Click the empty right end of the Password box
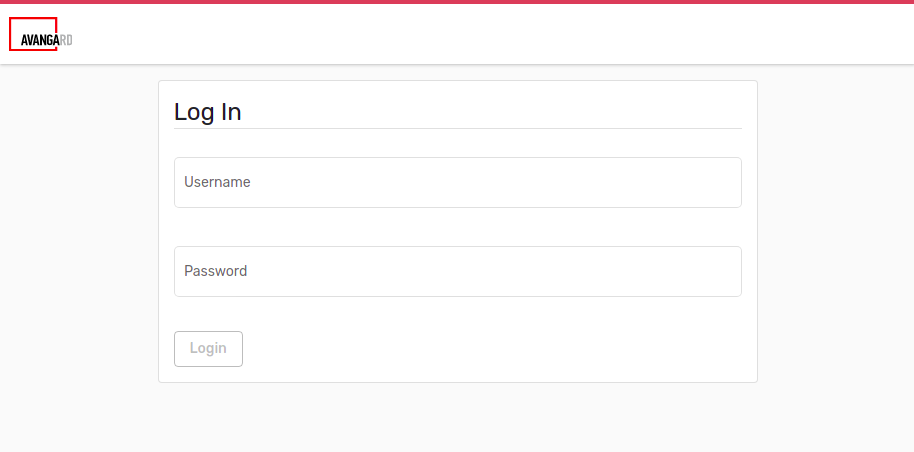Screen dimensions: 914x452 click(x=670, y=271)
